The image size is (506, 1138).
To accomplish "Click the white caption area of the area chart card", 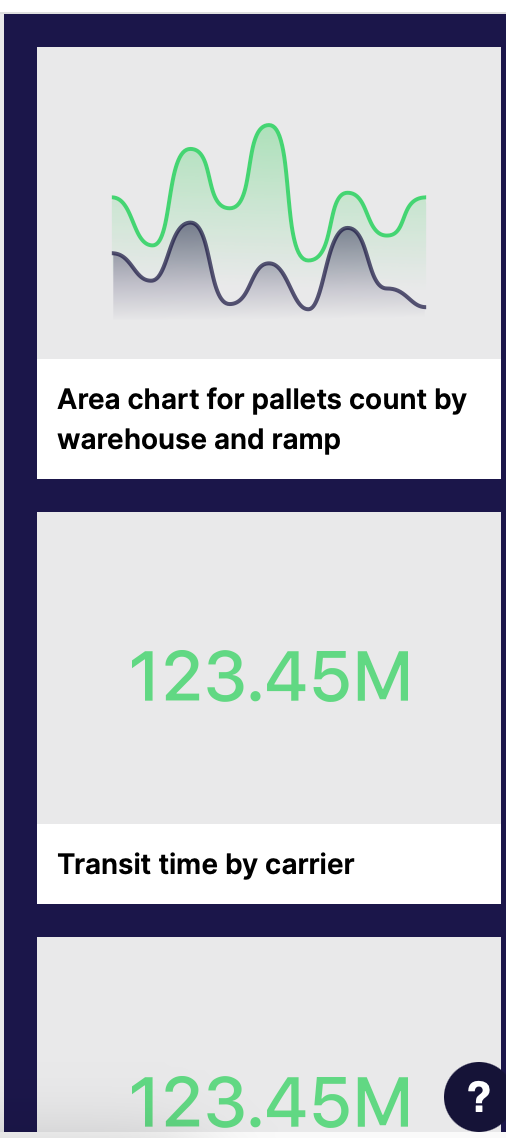I will (x=269, y=419).
